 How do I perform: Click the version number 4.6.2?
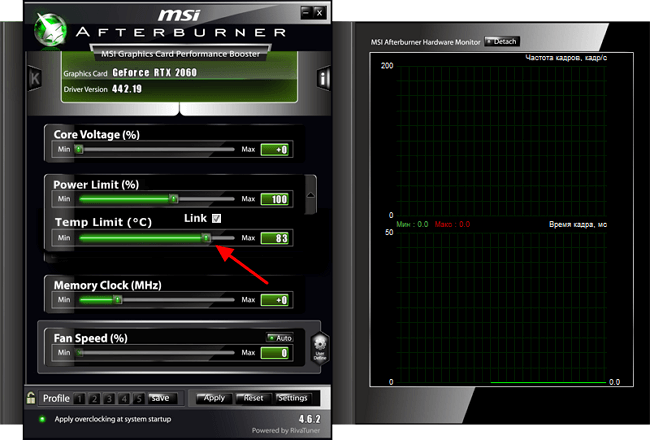pos(309,419)
